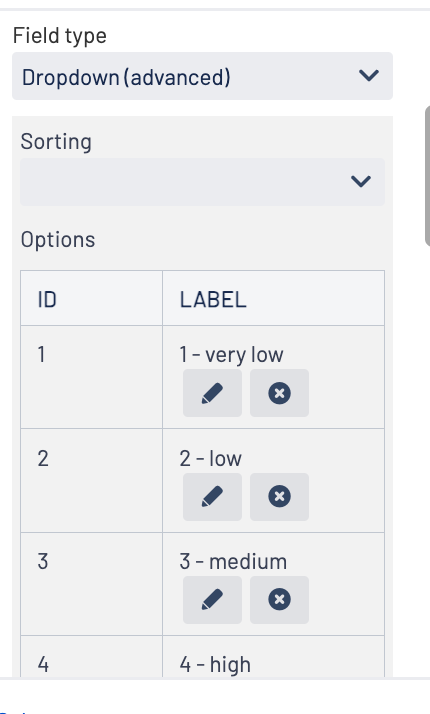Open the empty Sorting dropdown
The height and width of the screenshot is (714, 430).
point(202,182)
